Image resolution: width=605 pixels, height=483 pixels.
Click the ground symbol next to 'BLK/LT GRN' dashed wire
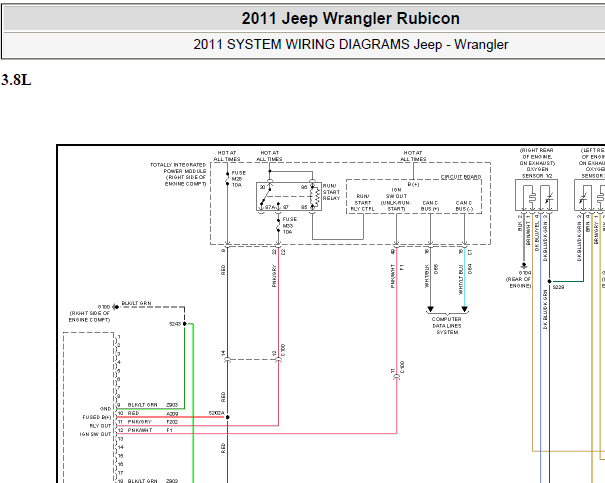[x=115, y=307]
